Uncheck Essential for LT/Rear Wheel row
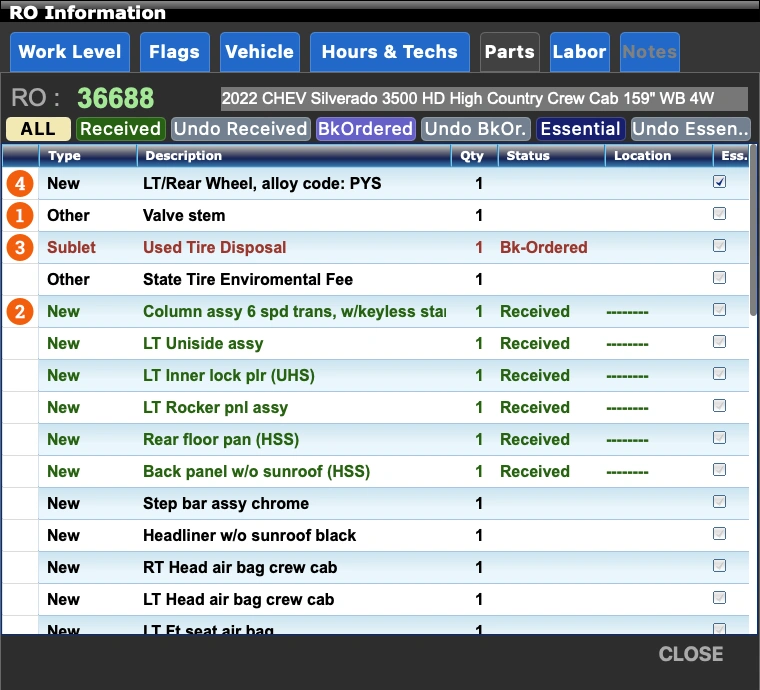 (x=719, y=183)
